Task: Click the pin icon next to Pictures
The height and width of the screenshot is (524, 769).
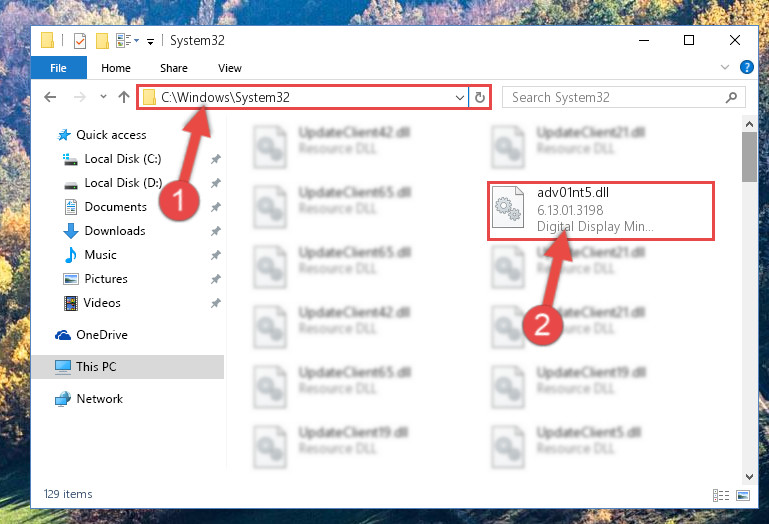Action: click(x=215, y=279)
